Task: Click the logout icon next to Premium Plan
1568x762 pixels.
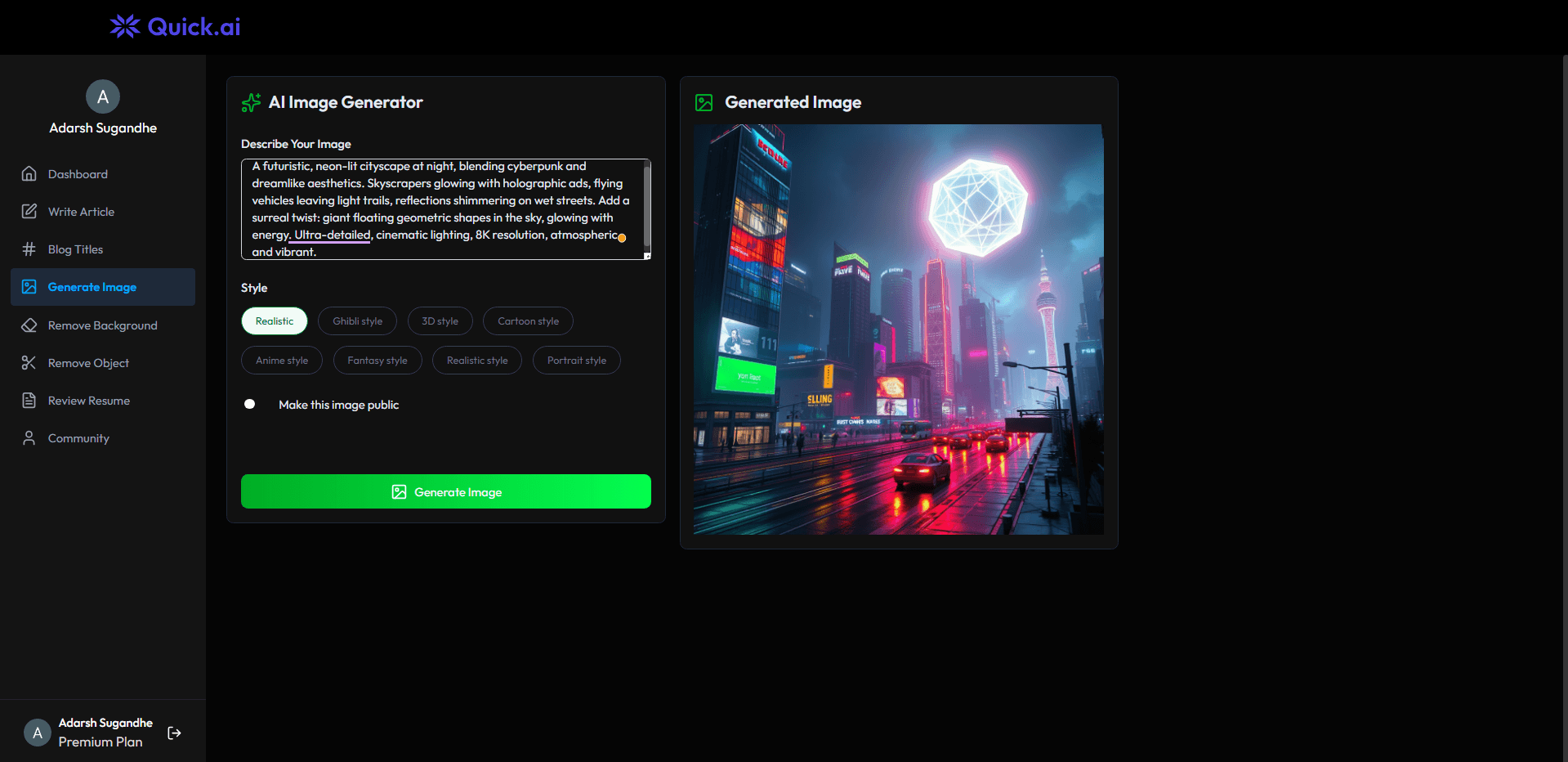Action: coord(173,733)
